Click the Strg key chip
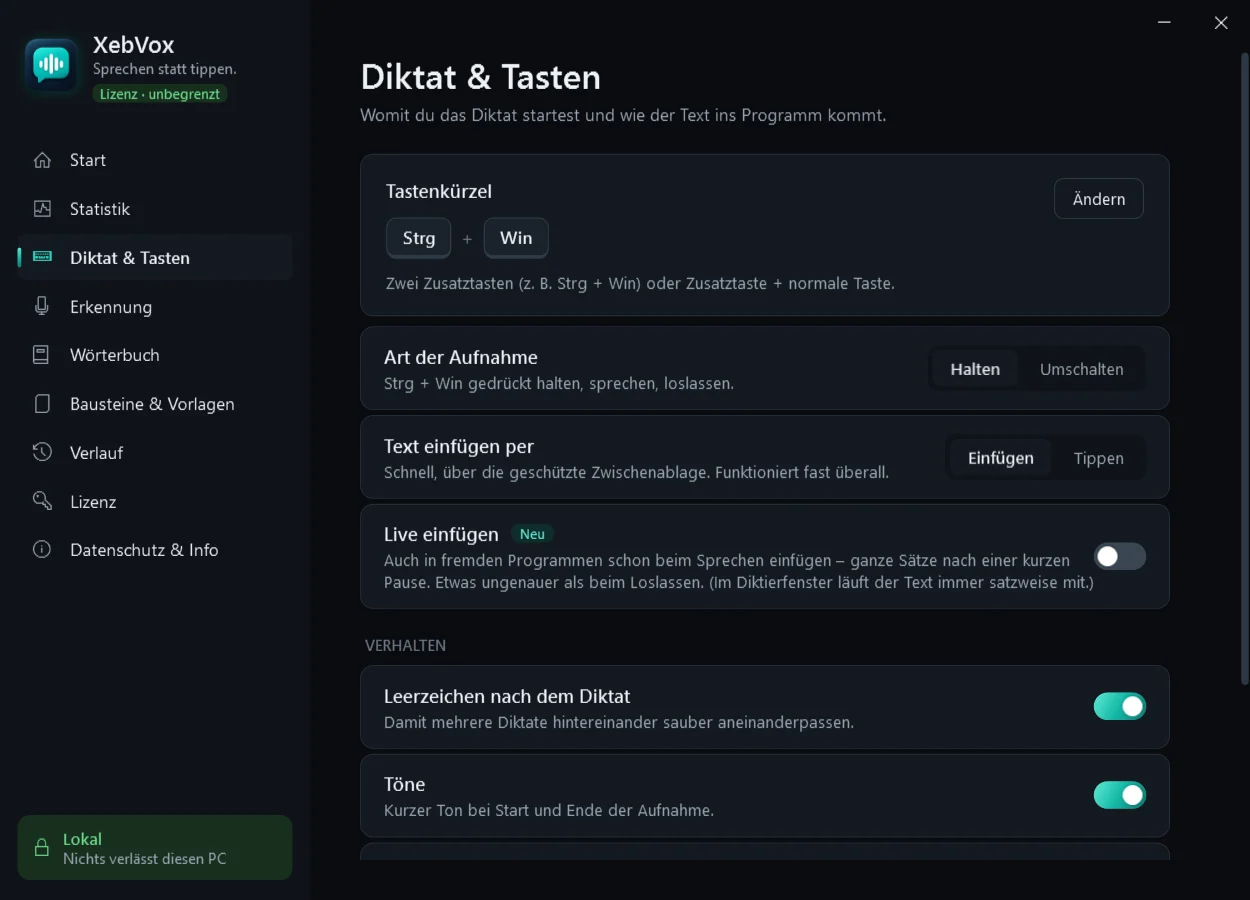This screenshot has height=900, width=1250. click(419, 238)
